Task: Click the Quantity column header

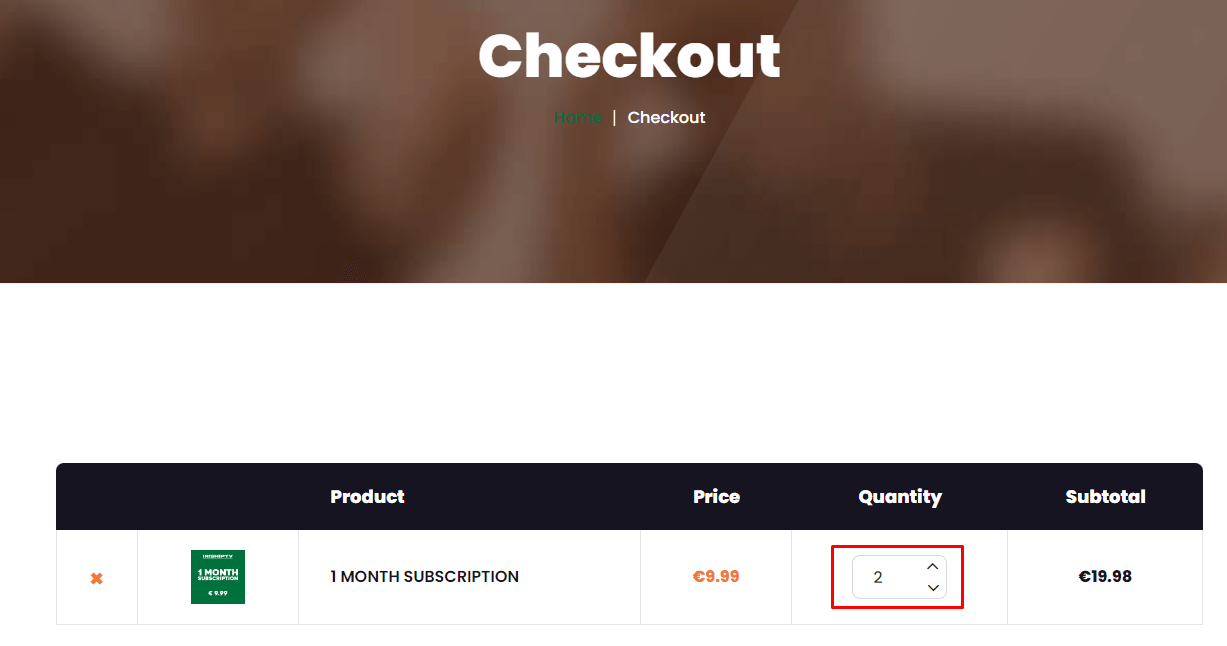Action: tap(900, 497)
